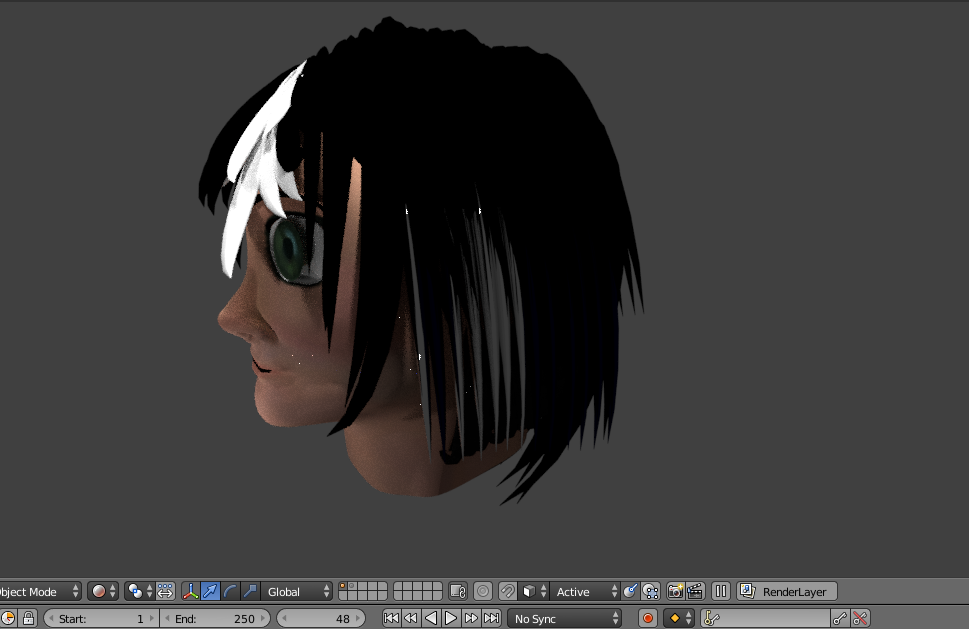Toggle automatic keyframe record button
969x629 pixels.
coord(648,618)
